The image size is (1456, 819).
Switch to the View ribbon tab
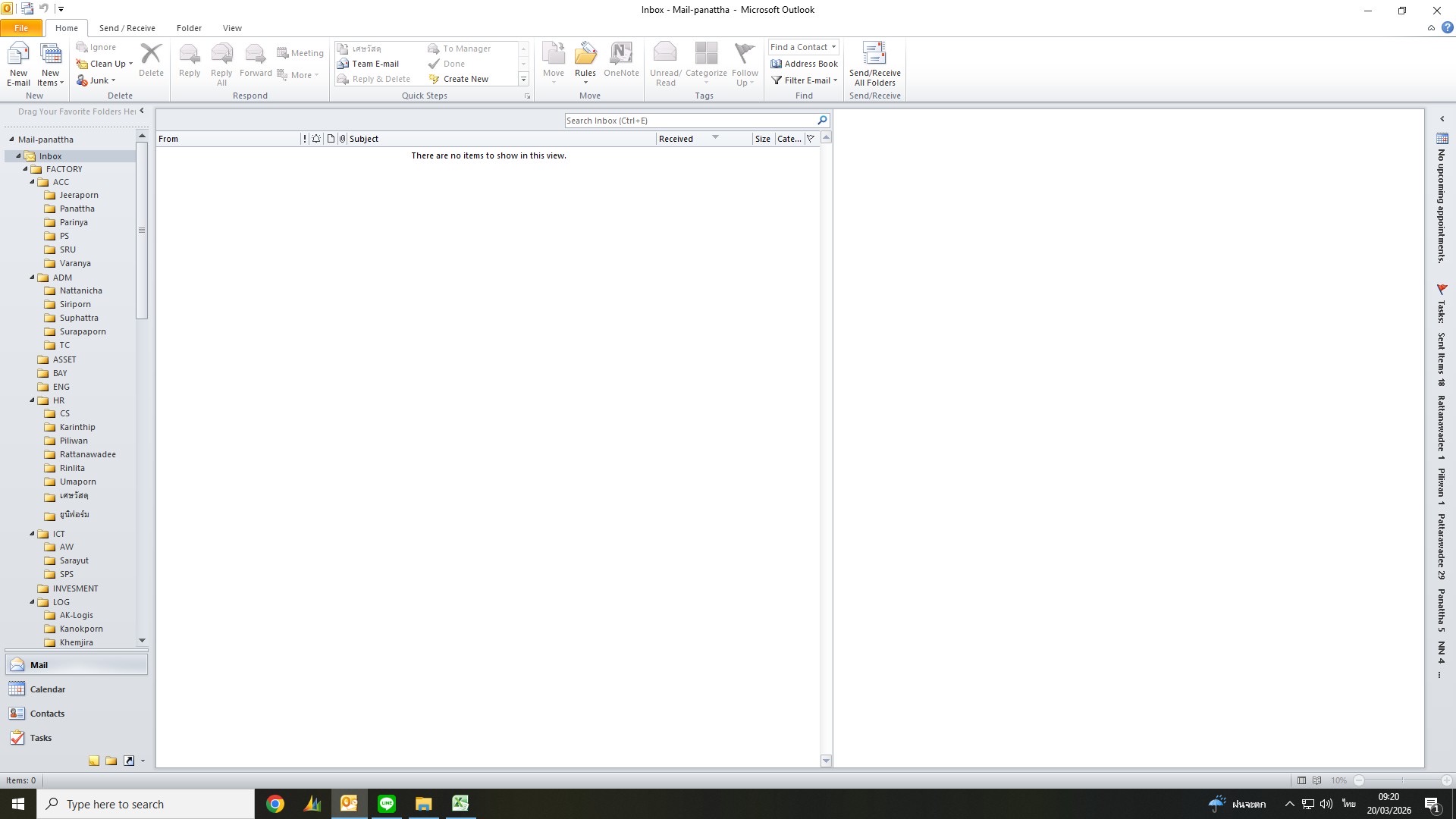pyautogui.click(x=232, y=28)
